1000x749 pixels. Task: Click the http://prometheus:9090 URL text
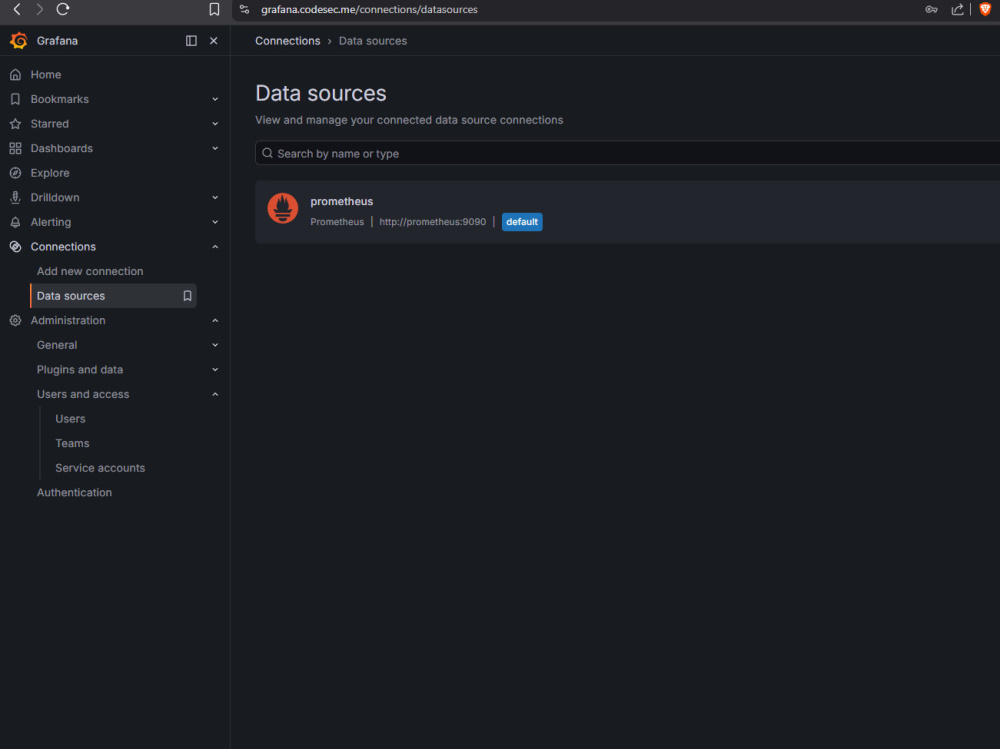432,222
